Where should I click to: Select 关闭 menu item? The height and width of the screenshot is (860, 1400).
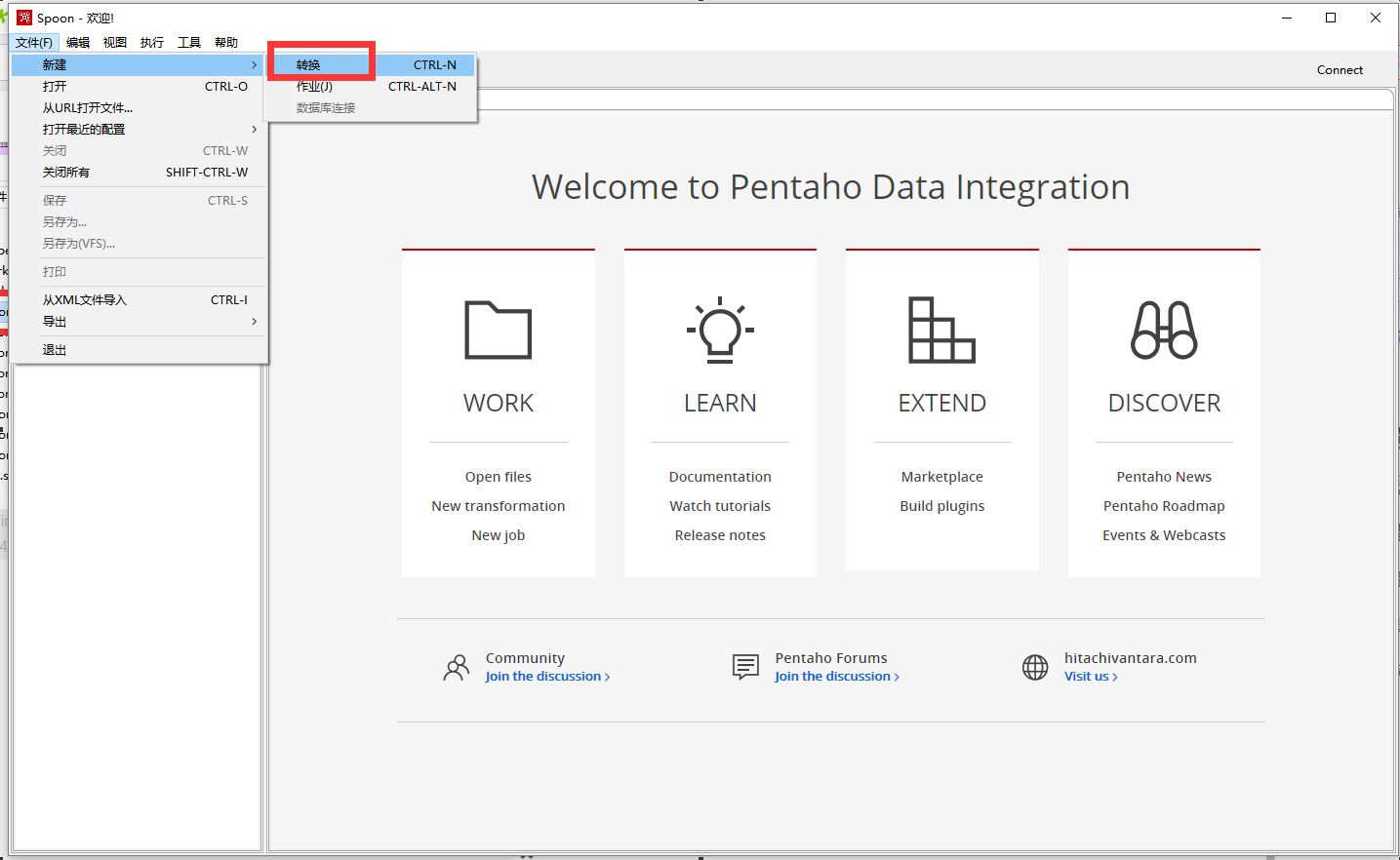139,150
